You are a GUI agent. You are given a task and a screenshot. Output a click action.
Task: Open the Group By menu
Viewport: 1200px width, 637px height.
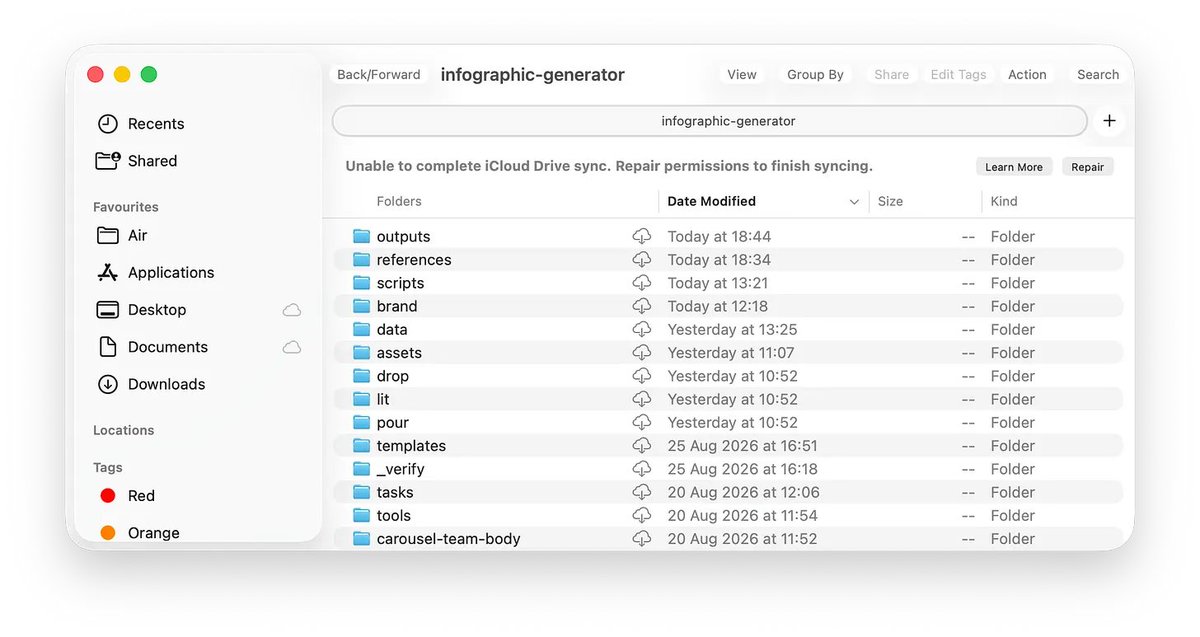[x=815, y=74]
